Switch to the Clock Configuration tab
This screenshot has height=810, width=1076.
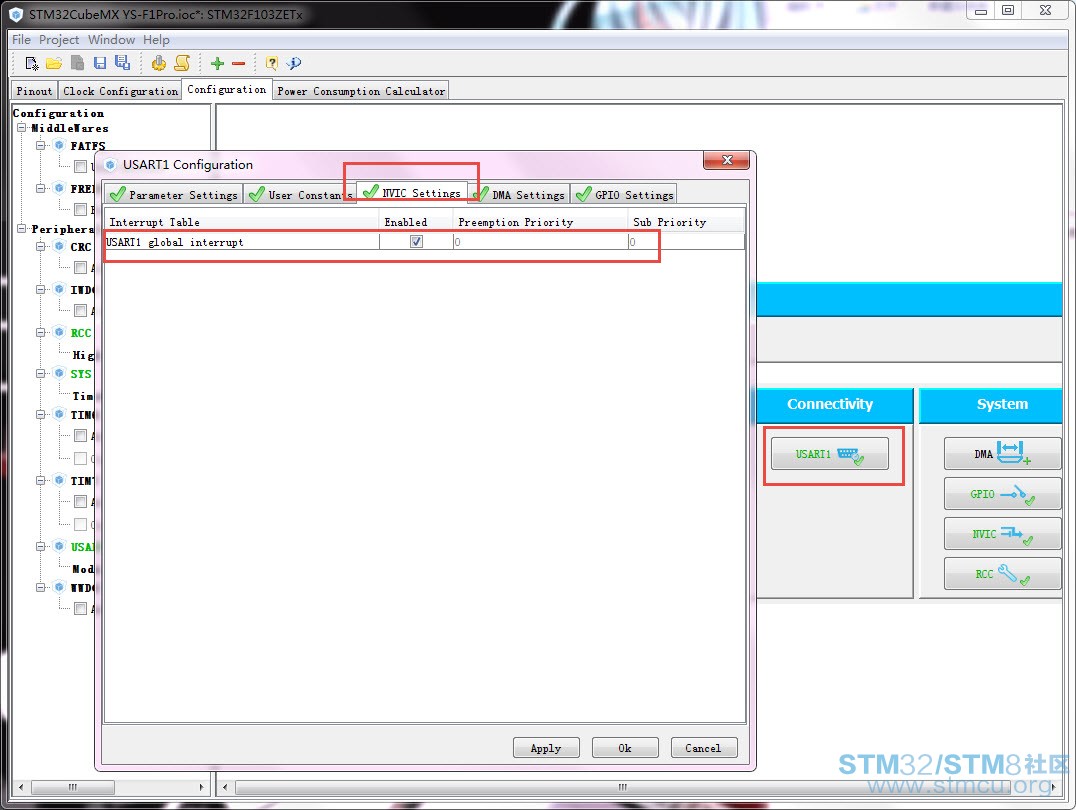(120, 91)
